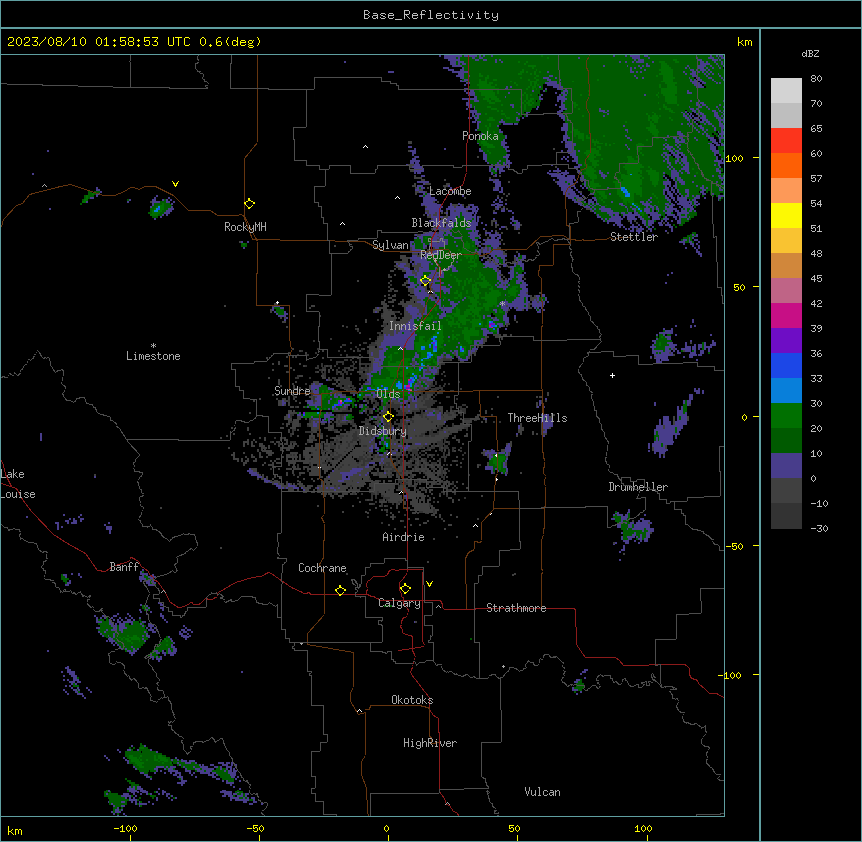862x842 pixels.
Task: Select the RedDeer label on the map
Action: coord(441,255)
